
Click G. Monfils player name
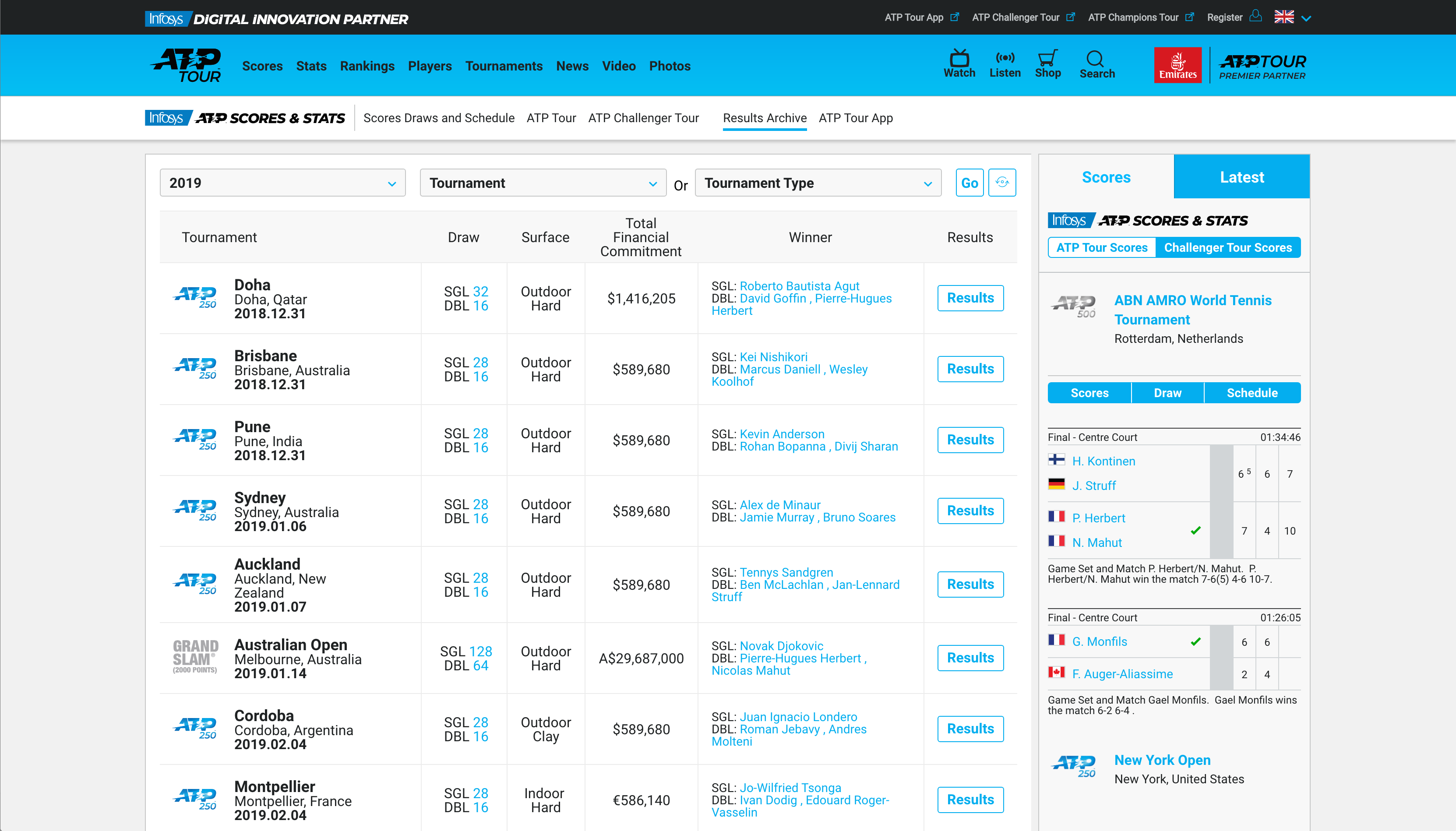pos(1099,641)
